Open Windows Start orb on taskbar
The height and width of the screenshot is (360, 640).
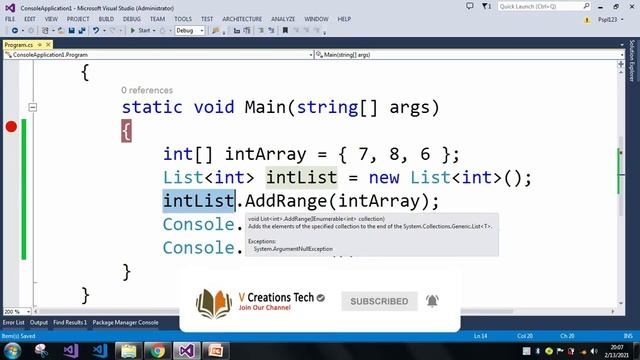pos(12,351)
